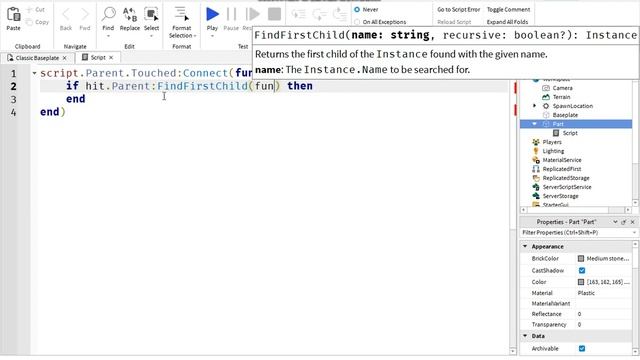Click the Step Into debugger icon
The width and height of the screenshot is (640, 360).
pyautogui.click(x=298, y=14)
